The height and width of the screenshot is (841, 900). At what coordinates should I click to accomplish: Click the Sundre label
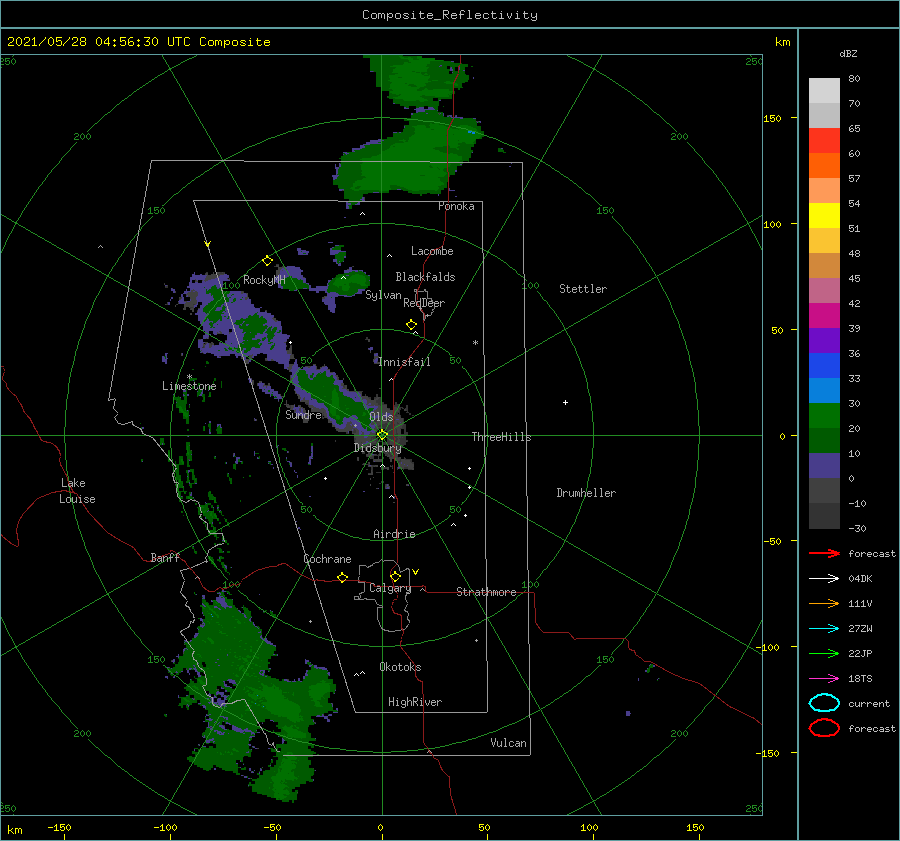[304, 414]
